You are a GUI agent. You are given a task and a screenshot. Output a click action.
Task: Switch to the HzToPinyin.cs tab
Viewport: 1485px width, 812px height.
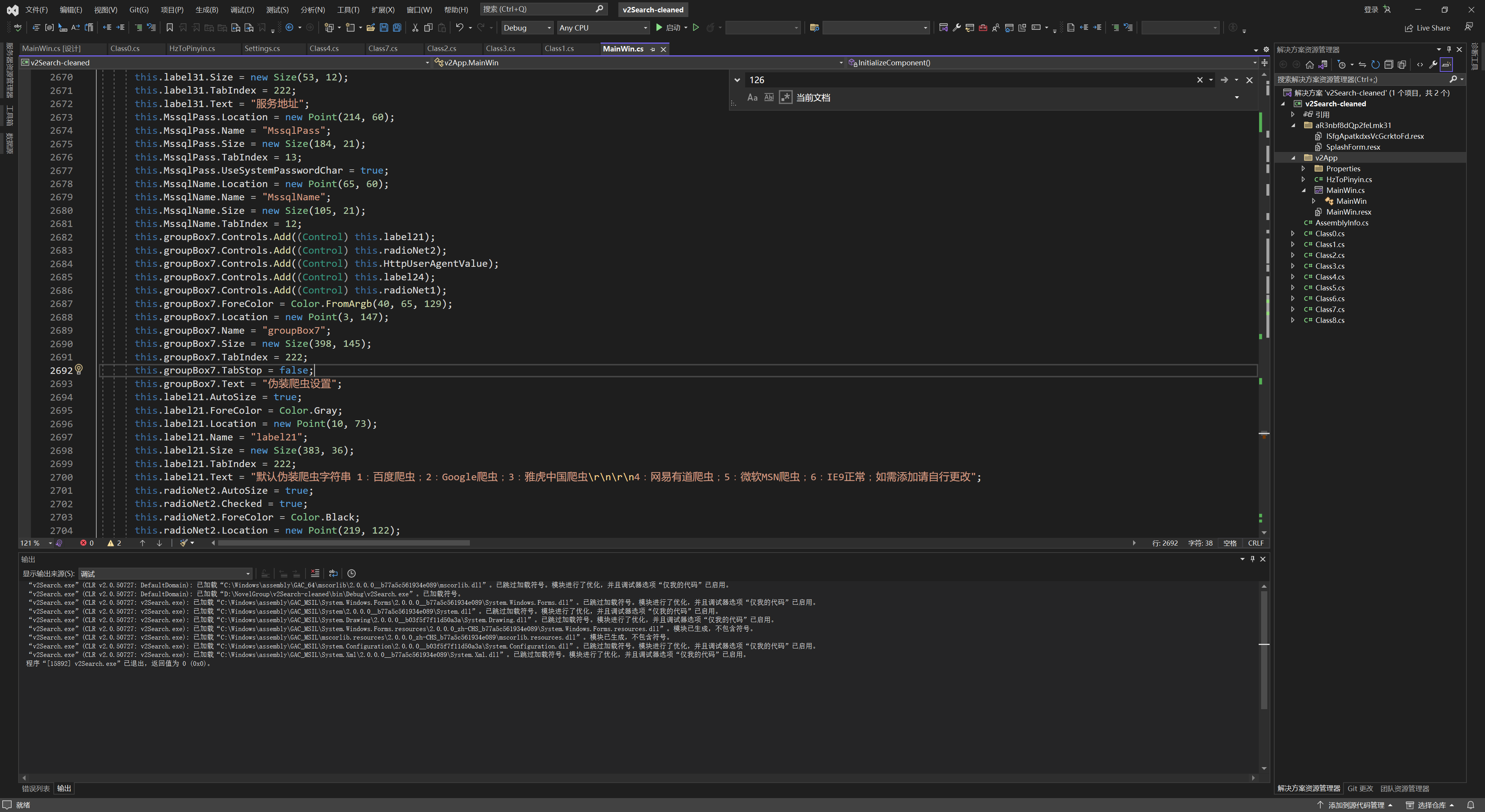point(192,48)
